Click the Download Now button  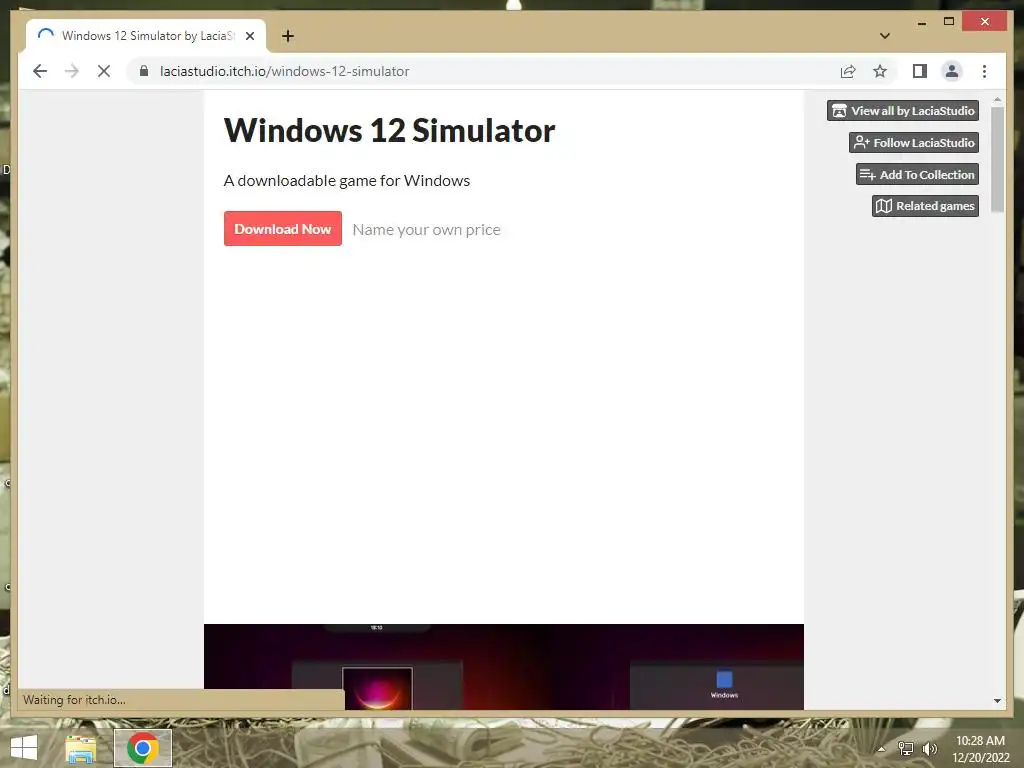point(283,229)
